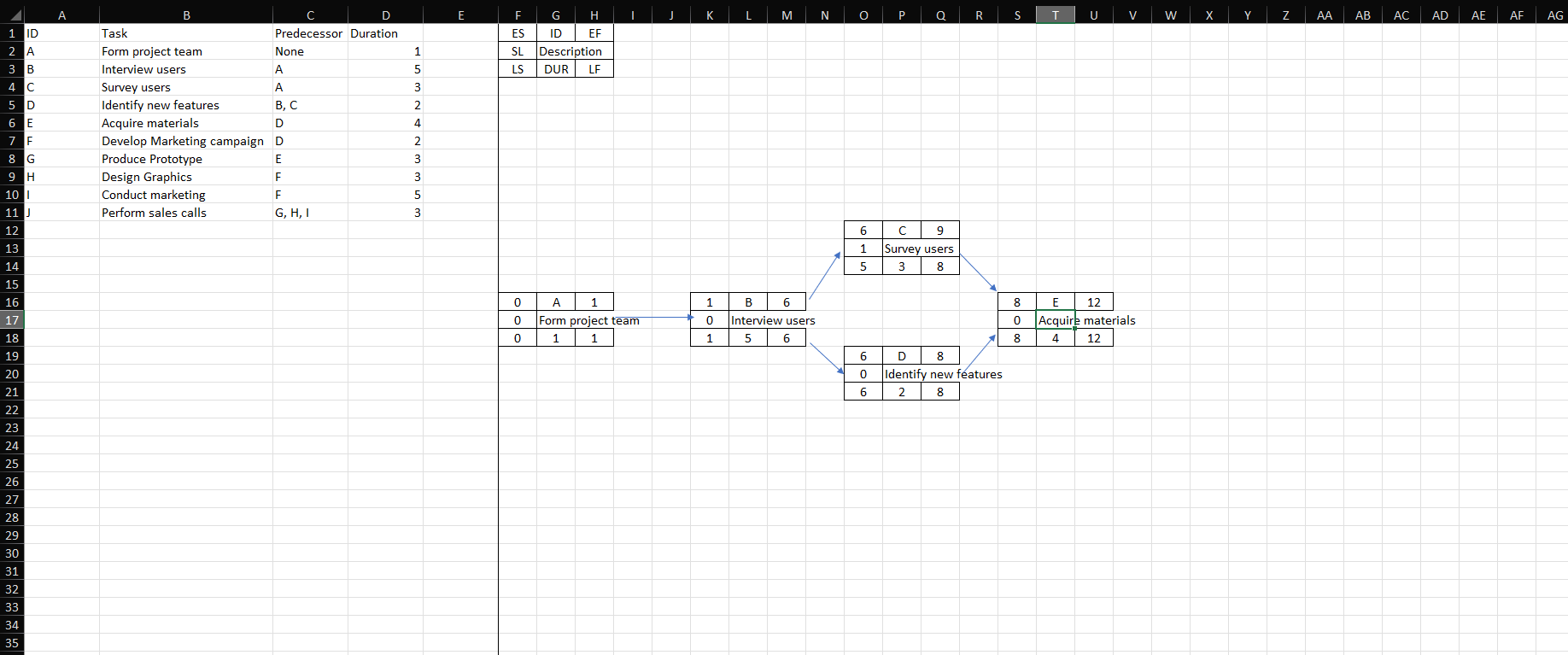Click 'Perform sales calls' cell
The image size is (1568, 655).
(186, 213)
